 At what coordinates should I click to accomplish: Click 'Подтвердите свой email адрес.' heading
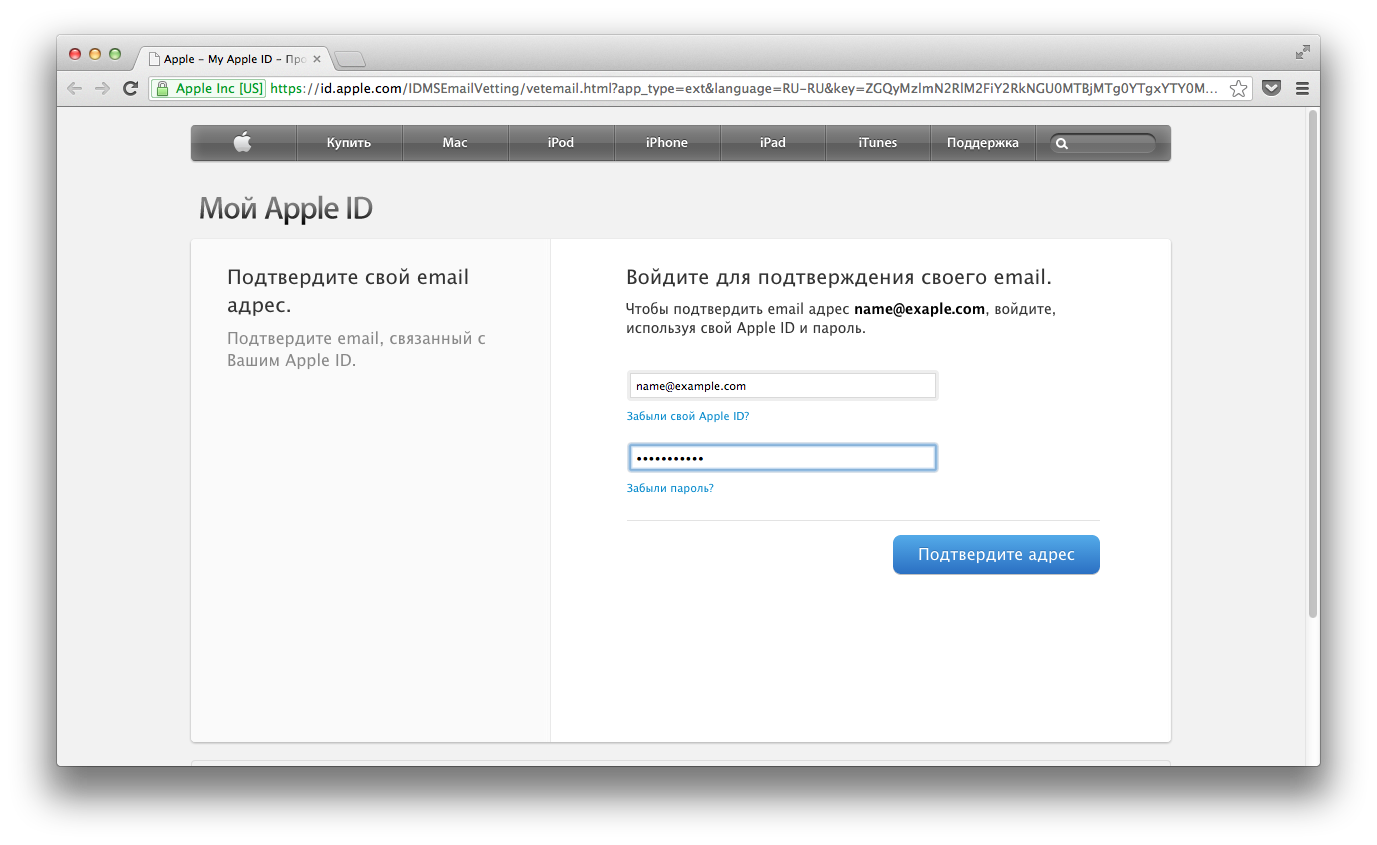tap(348, 291)
